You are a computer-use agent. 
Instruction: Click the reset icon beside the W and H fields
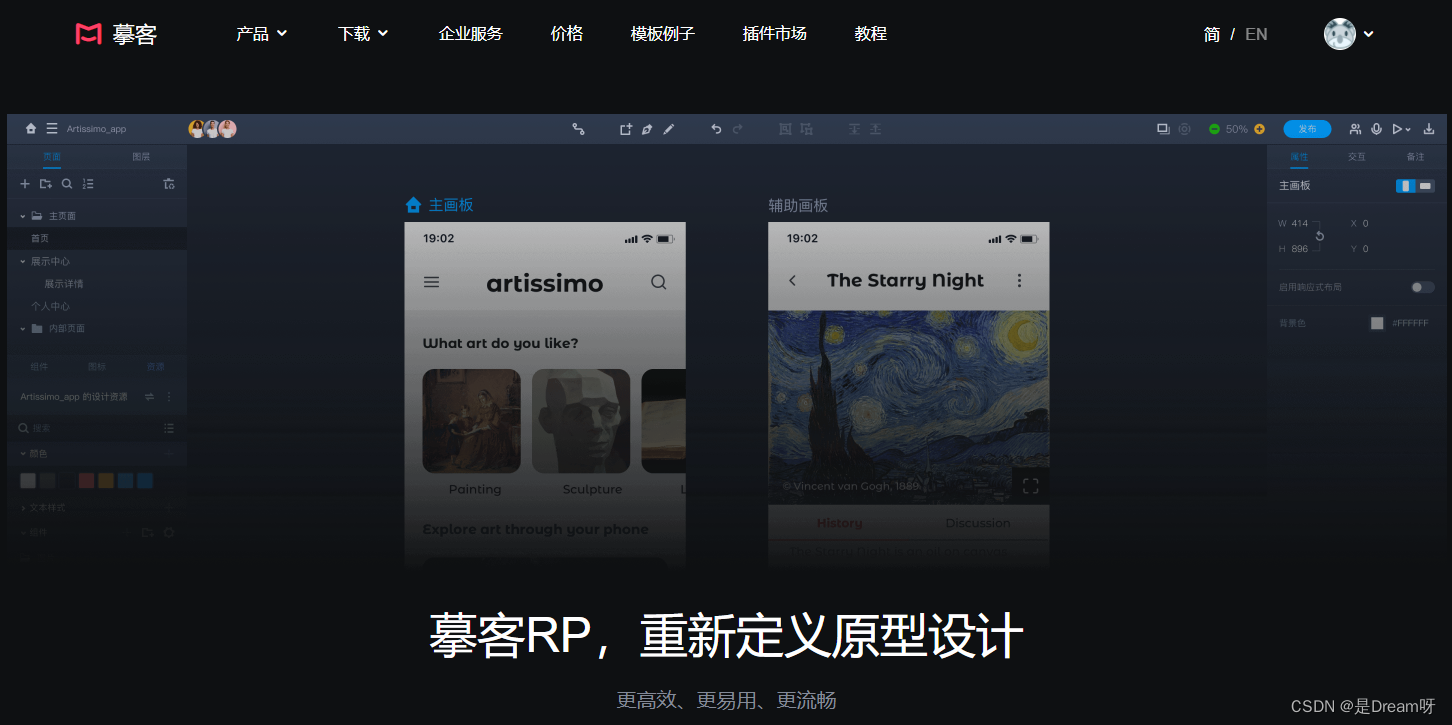tap(1320, 236)
